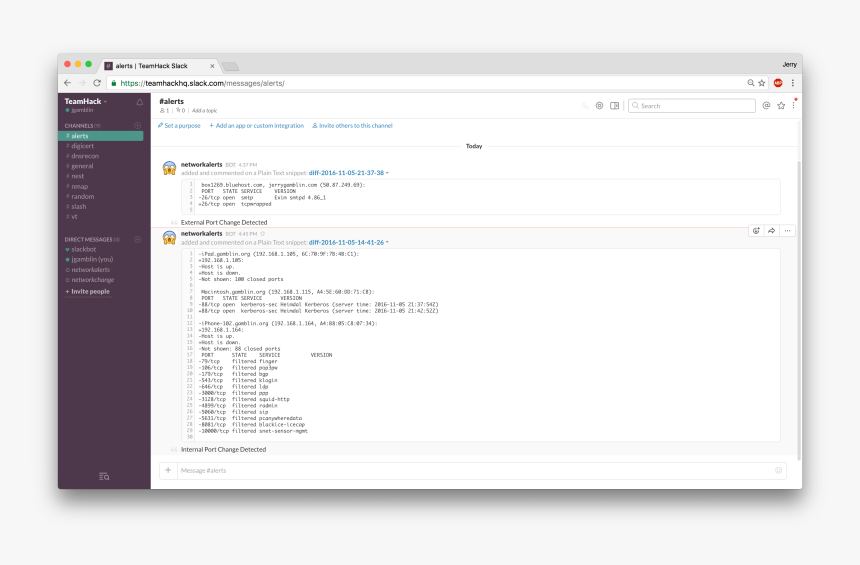Image resolution: width=860 pixels, height=565 pixels.
Task: Open the alerts channel
Action: pos(101,135)
